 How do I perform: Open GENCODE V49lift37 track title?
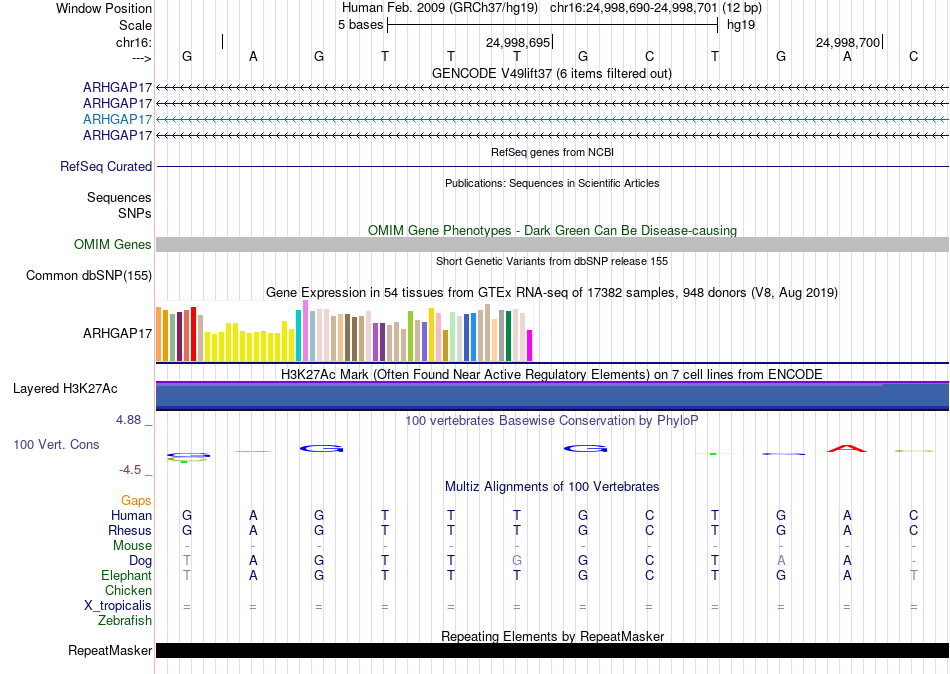pos(552,73)
